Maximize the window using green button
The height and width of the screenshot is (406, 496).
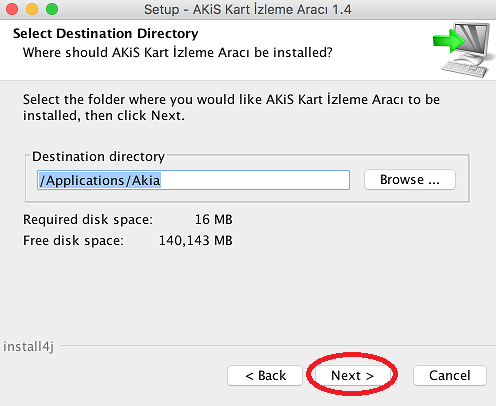[52, 9]
